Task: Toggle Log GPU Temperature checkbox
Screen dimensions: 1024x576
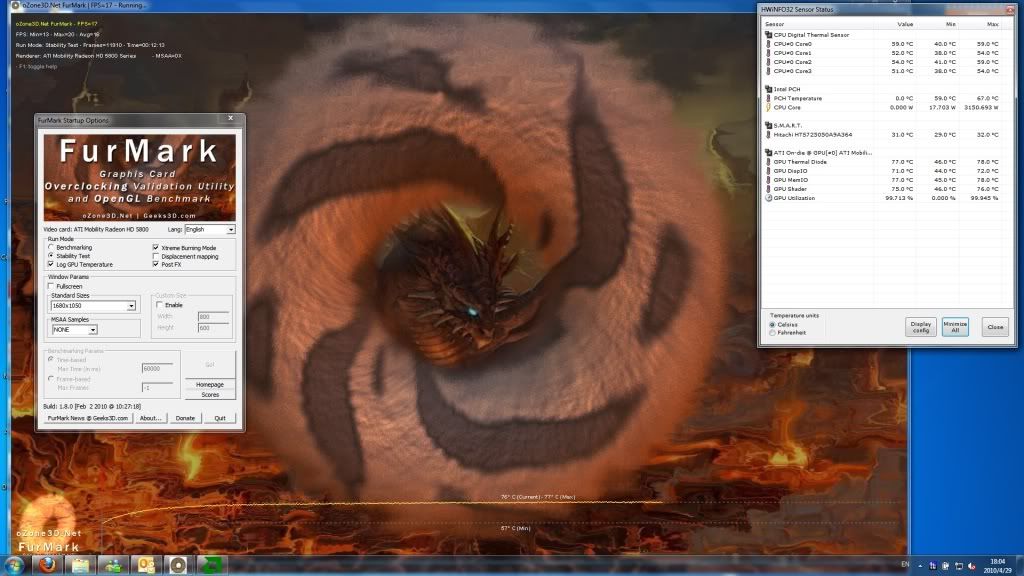Action: [51, 264]
